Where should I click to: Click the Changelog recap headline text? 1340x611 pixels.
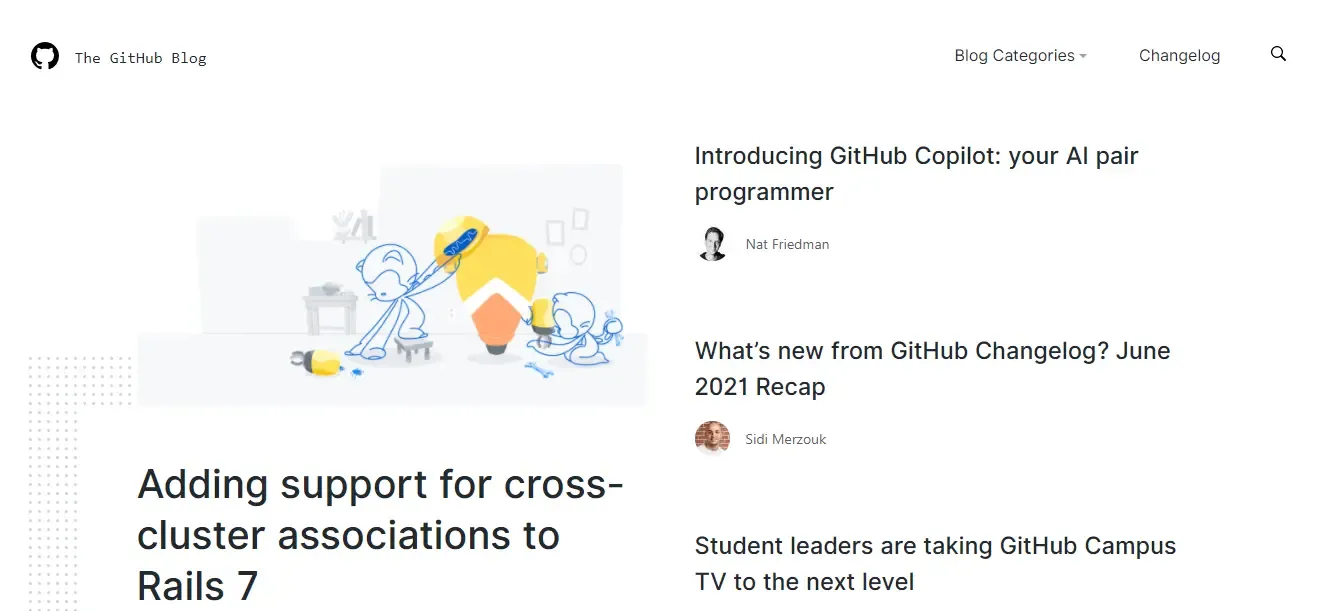932,368
